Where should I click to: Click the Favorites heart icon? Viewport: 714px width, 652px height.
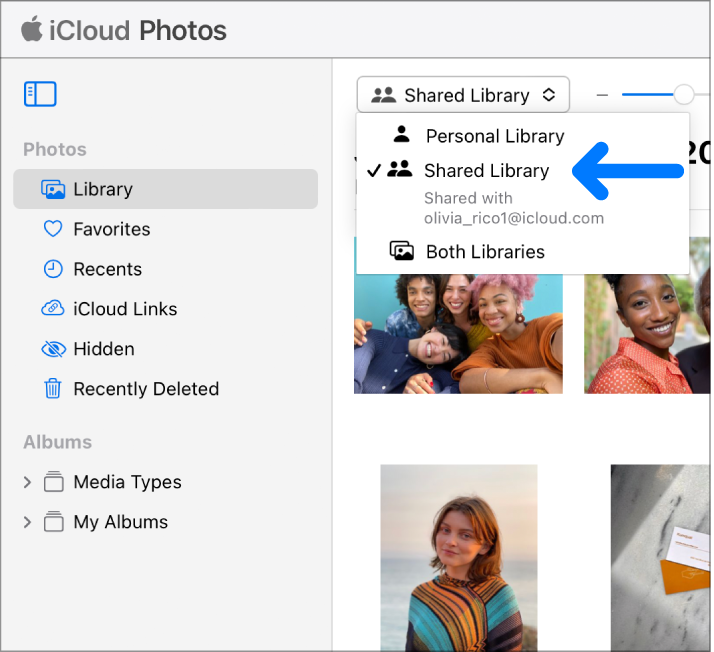tap(53, 229)
